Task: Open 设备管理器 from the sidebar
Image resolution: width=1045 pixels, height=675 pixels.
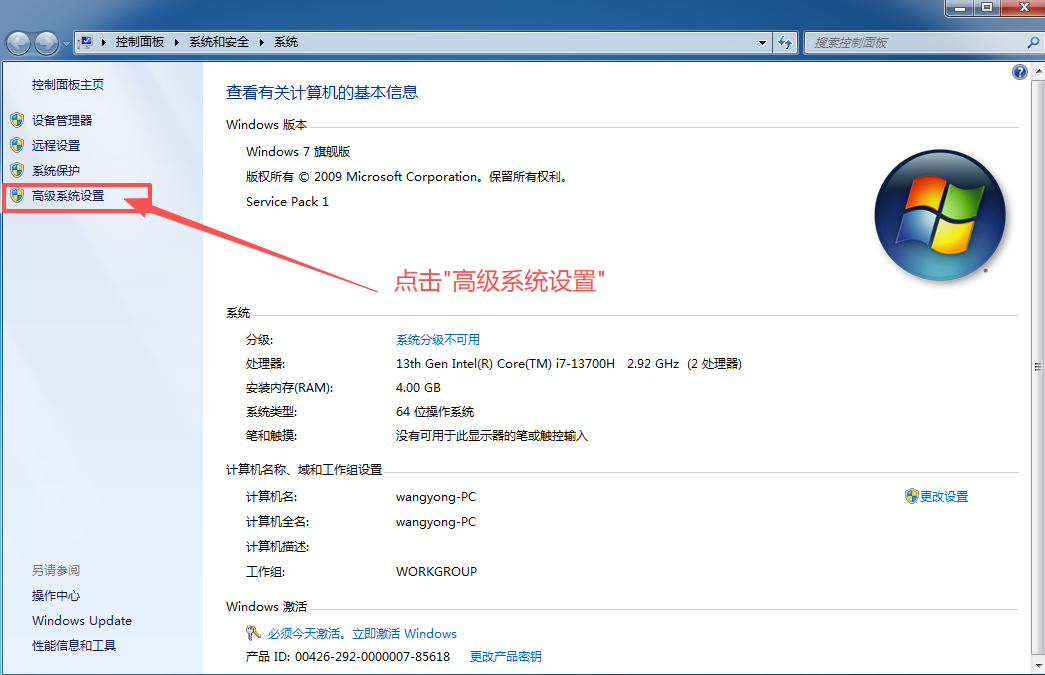Action: pos(62,119)
